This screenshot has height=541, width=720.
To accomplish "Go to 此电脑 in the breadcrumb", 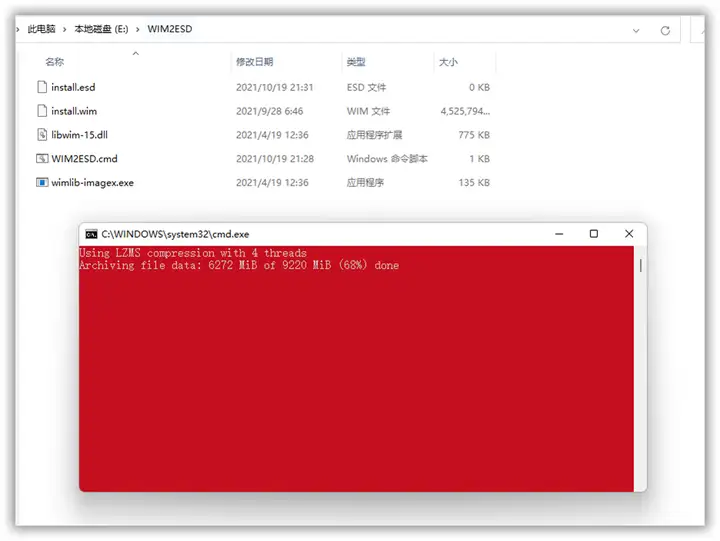I will (41, 29).
